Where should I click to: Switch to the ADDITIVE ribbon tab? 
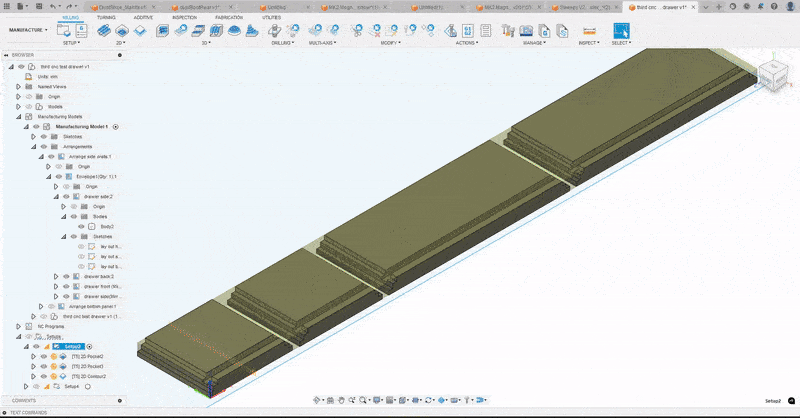pyautogui.click(x=143, y=17)
